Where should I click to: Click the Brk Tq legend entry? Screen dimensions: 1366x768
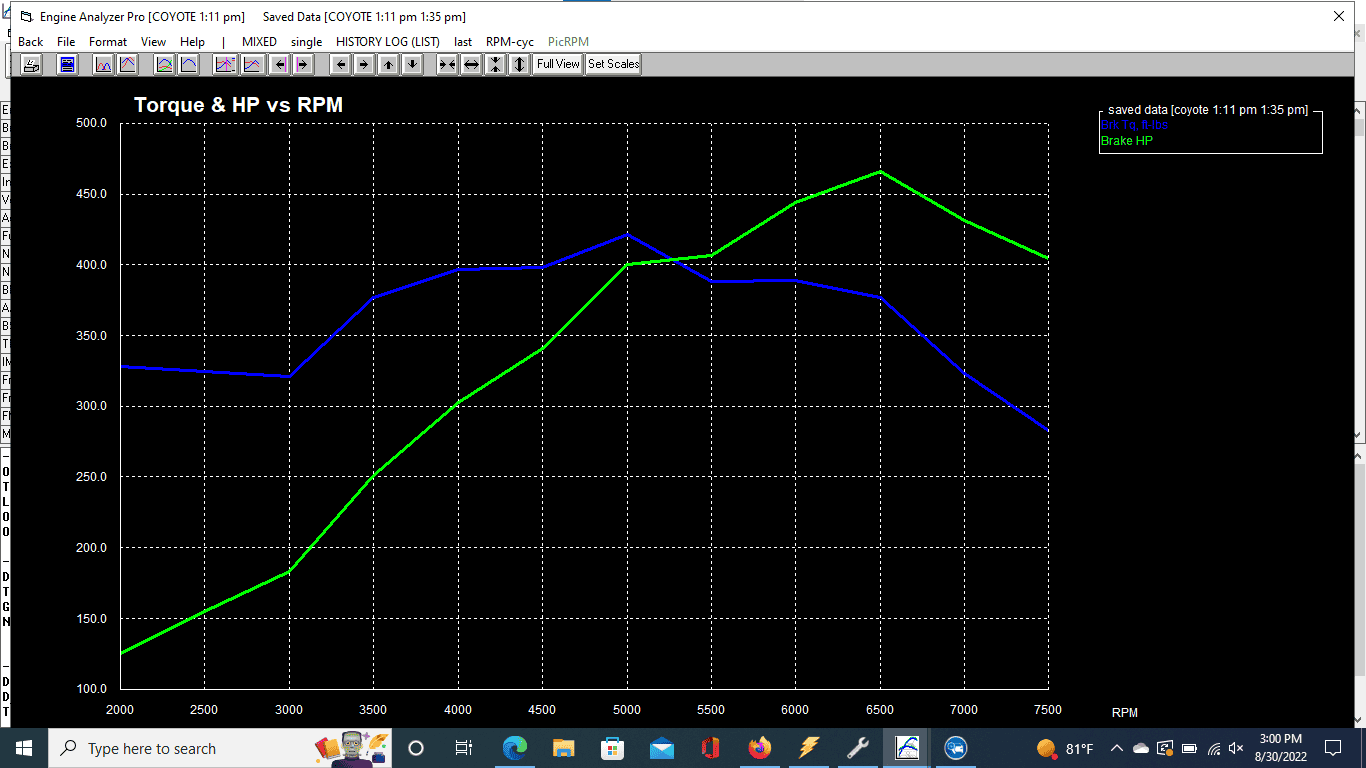pos(1134,126)
